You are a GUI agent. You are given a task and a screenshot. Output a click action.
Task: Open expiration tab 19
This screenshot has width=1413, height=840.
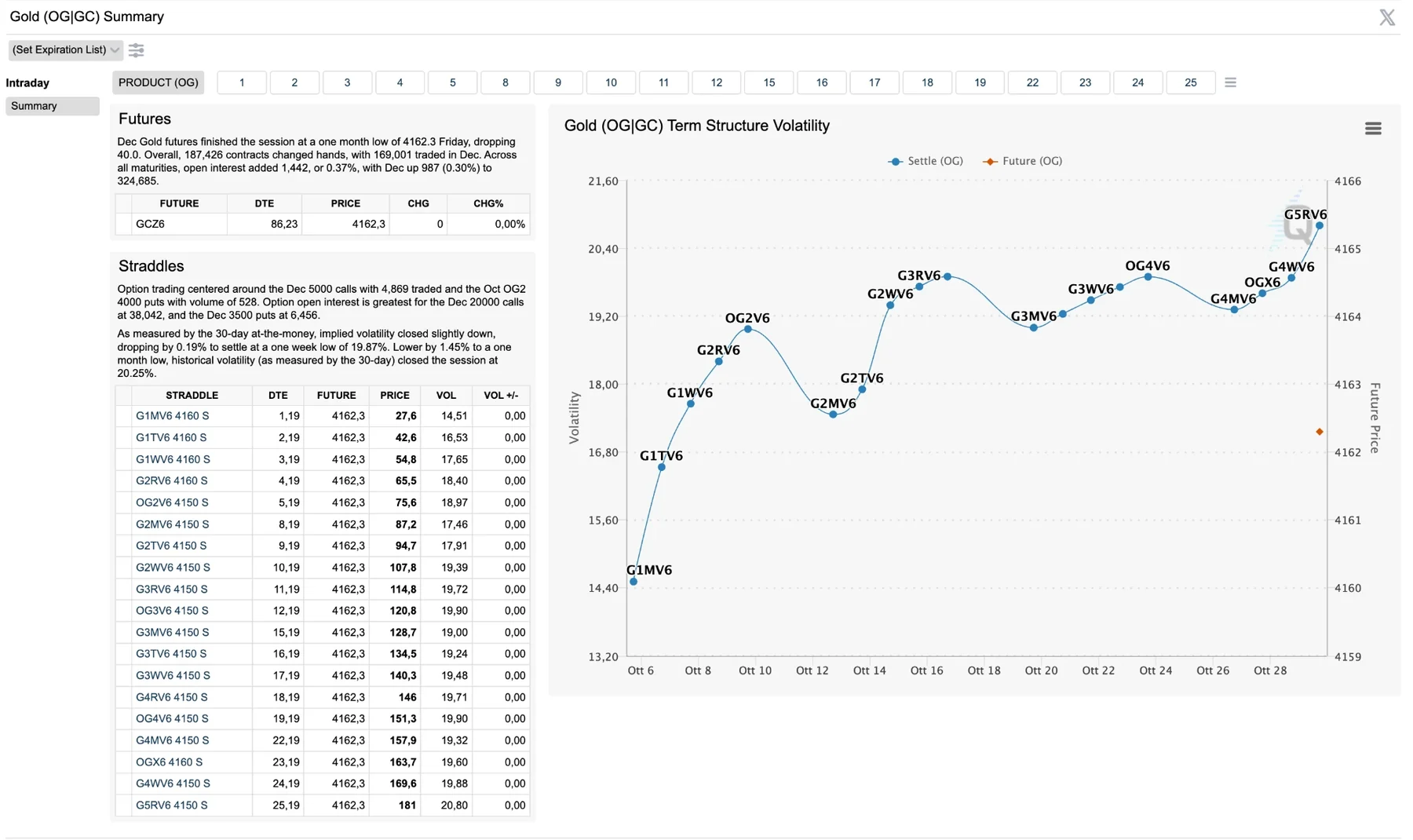click(980, 82)
